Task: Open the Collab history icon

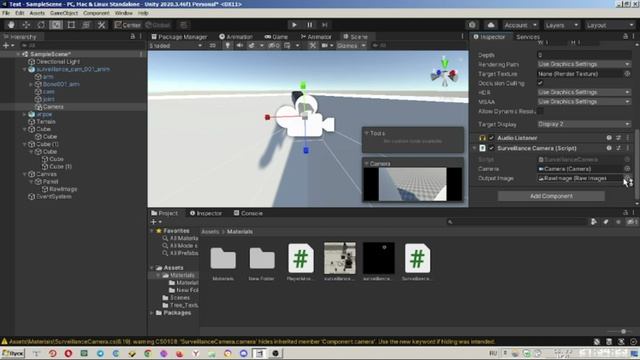Action: (x=472, y=25)
